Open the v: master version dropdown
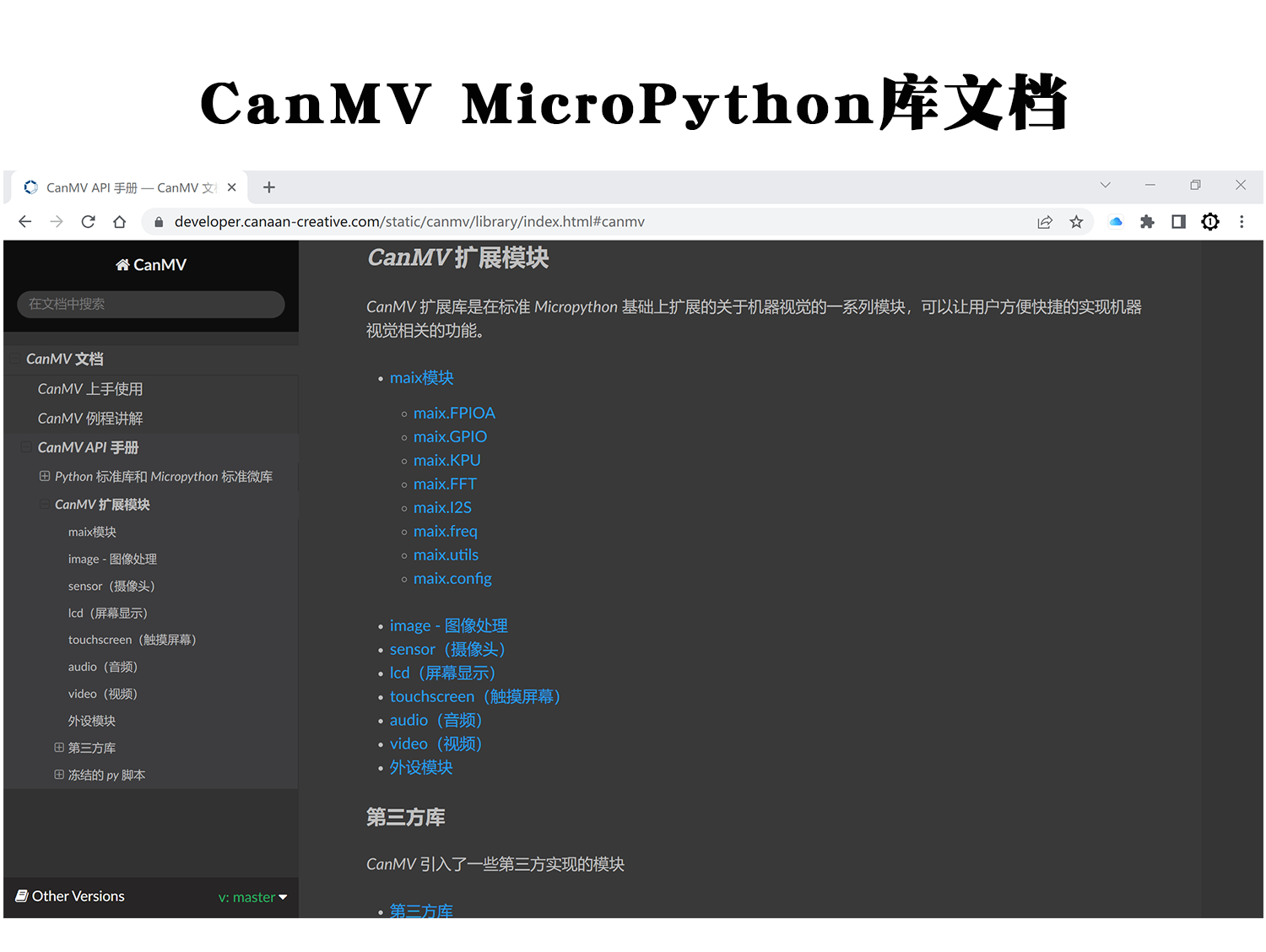The width and height of the screenshot is (1266, 952). pyautogui.click(x=252, y=896)
